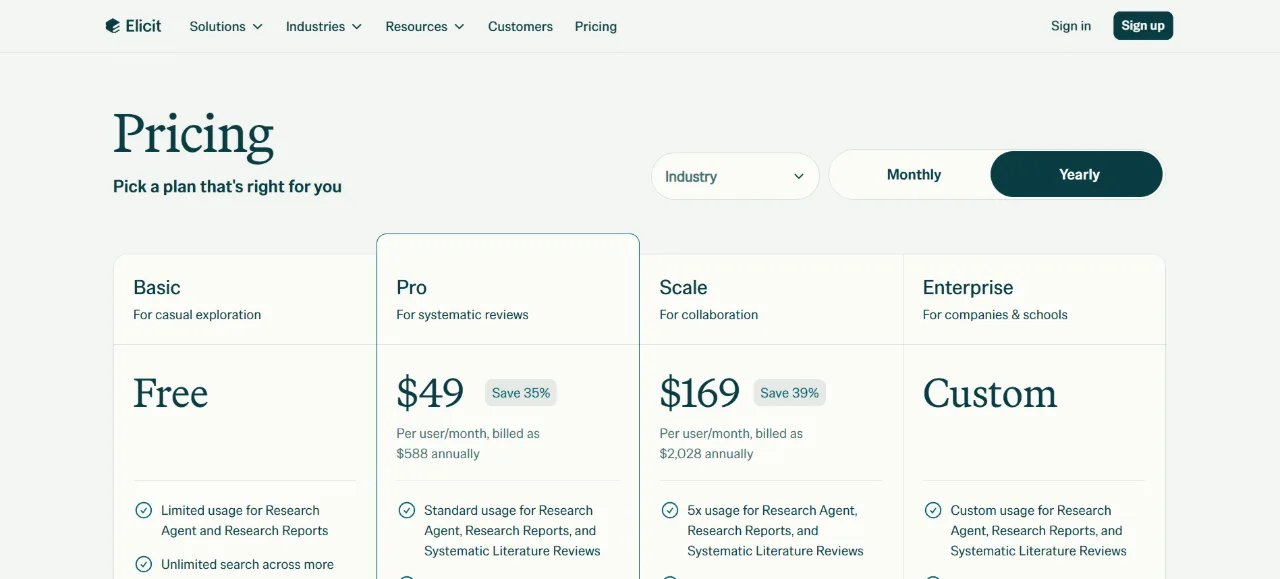Image resolution: width=1280 pixels, height=579 pixels.
Task: Go to Pricing in navigation
Action: (596, 26)
